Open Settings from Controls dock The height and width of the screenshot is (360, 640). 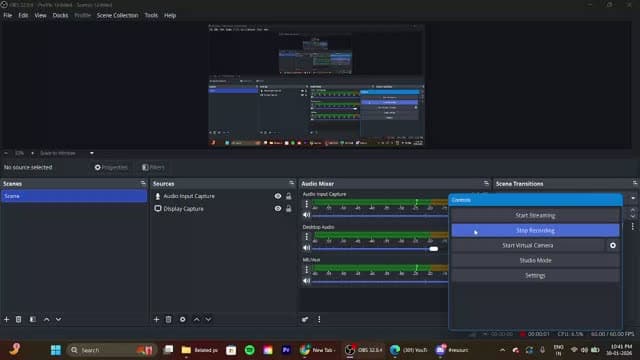point(535,276)
